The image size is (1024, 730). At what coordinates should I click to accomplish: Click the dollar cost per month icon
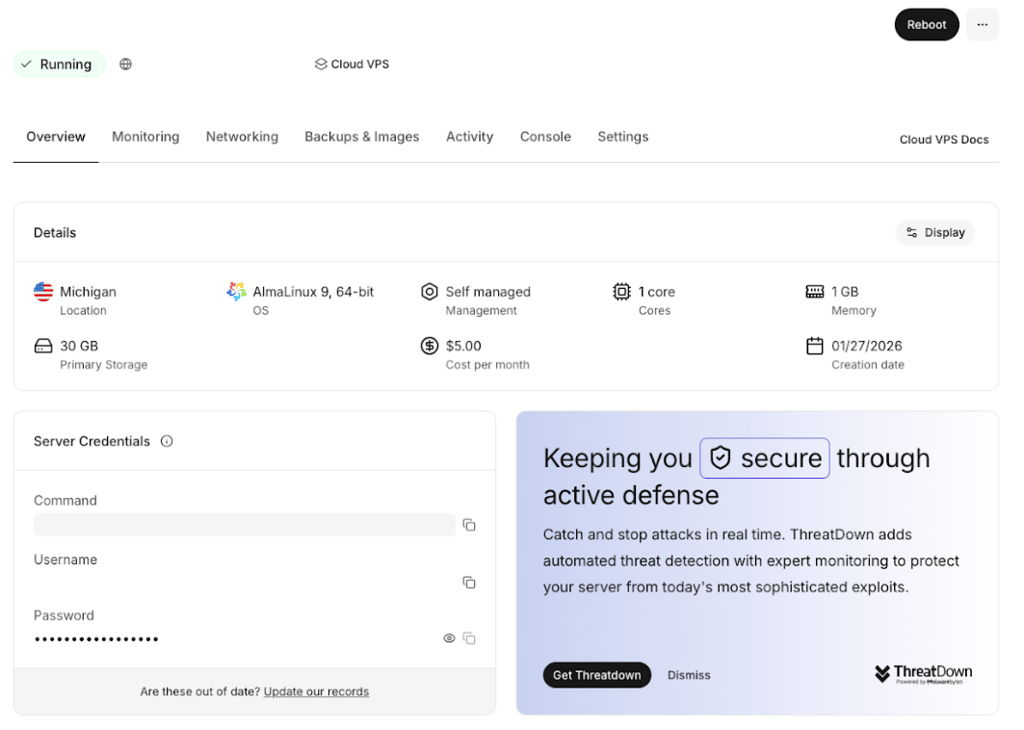(x=429, y=345)
